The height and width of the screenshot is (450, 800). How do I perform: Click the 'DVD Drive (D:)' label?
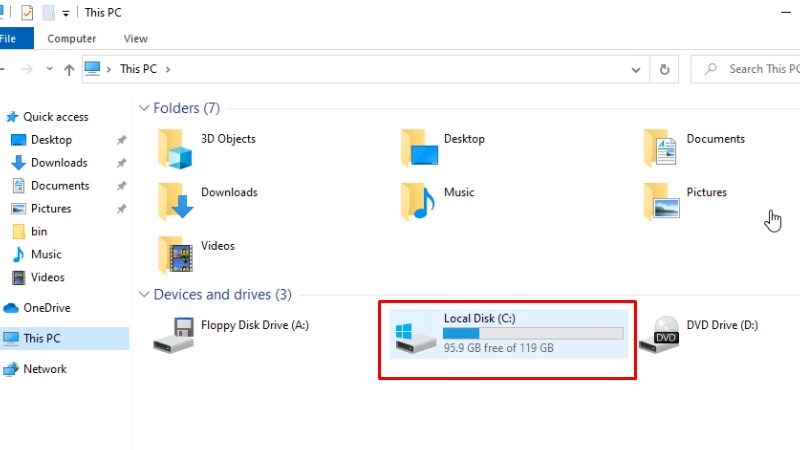coord(722,325)
